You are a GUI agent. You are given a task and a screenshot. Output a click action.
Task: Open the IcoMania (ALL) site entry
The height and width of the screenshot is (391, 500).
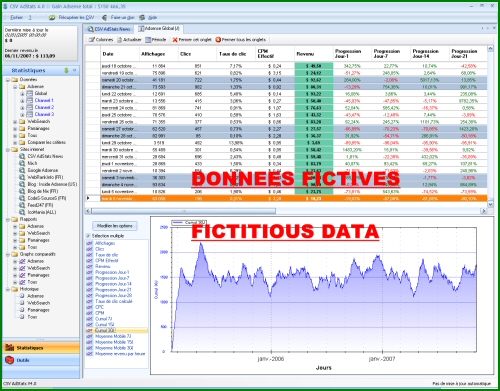point(42,212)
